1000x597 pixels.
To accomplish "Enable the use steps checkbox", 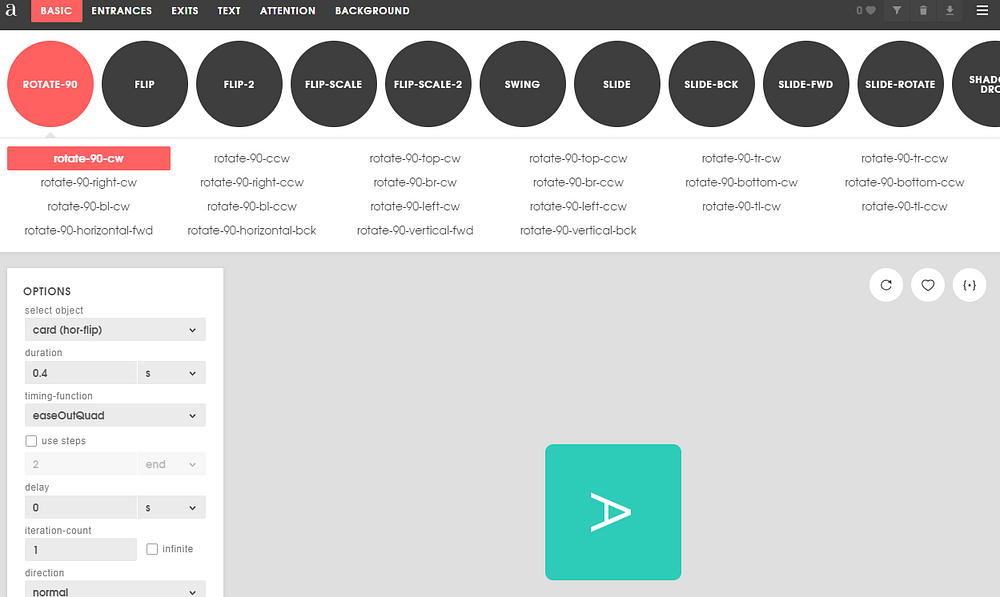I will (x=31, y=441).
